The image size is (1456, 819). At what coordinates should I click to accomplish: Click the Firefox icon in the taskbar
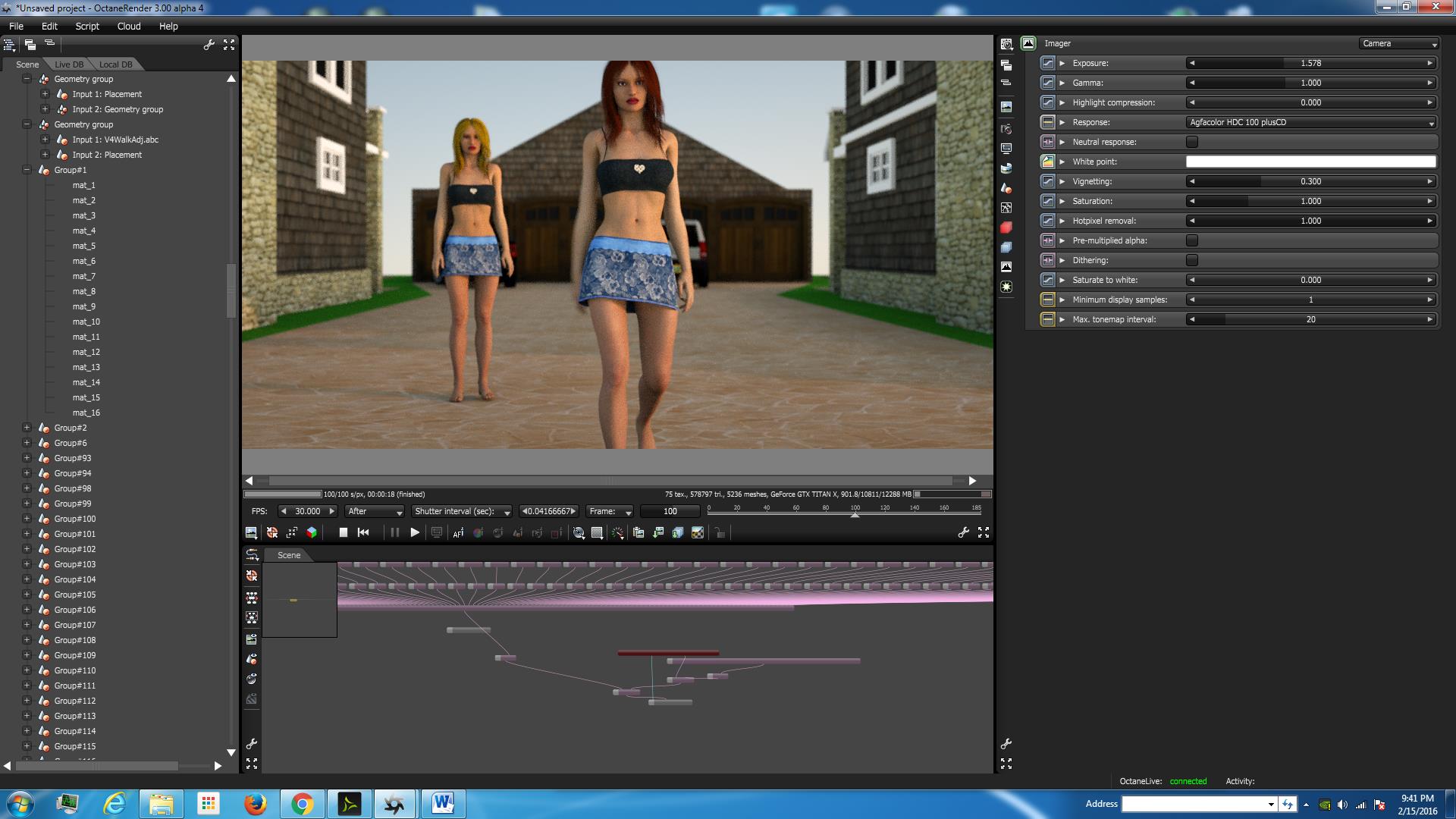[x=255, y=804]
